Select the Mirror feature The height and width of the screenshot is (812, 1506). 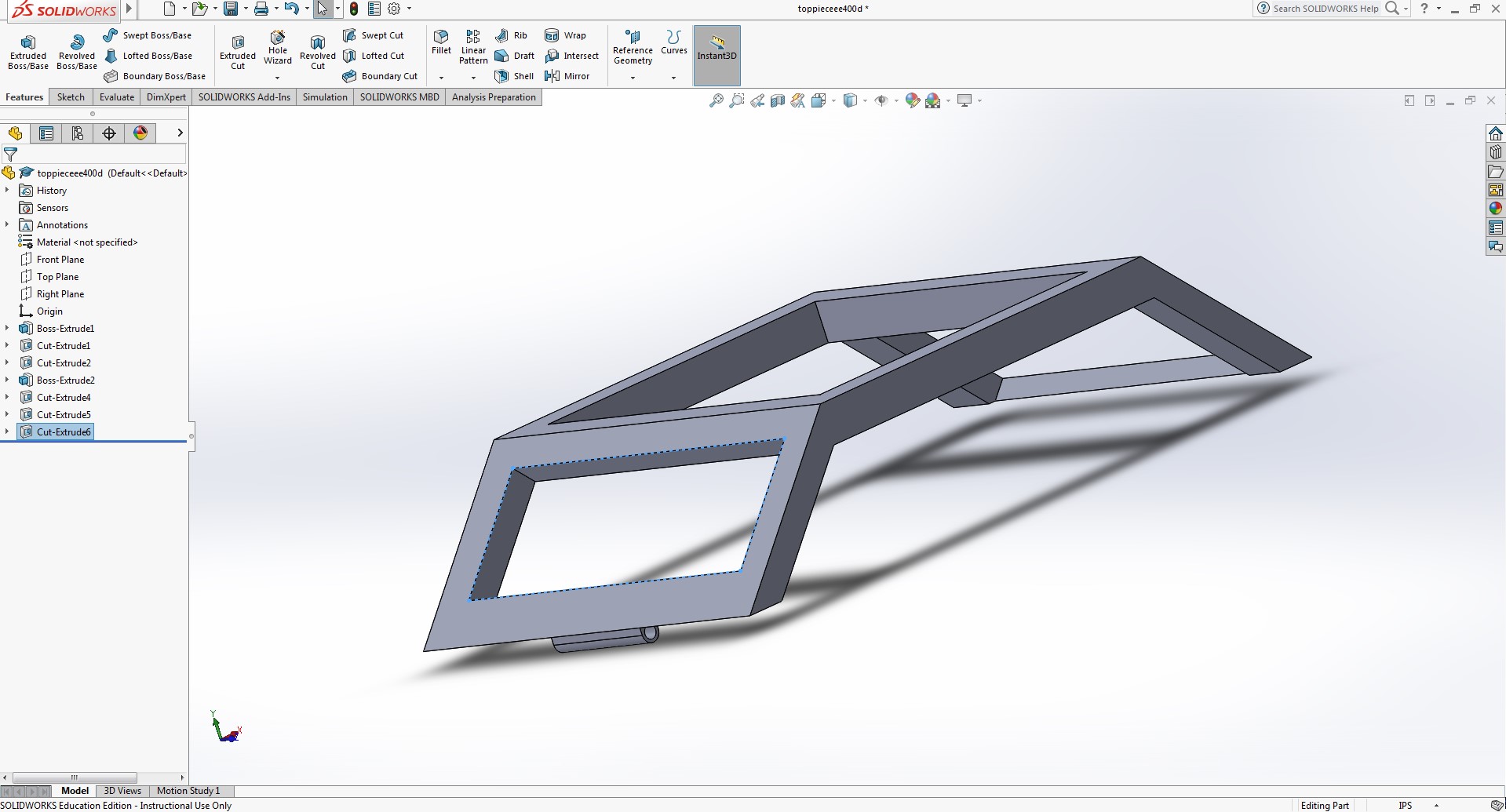coord(567,76)
